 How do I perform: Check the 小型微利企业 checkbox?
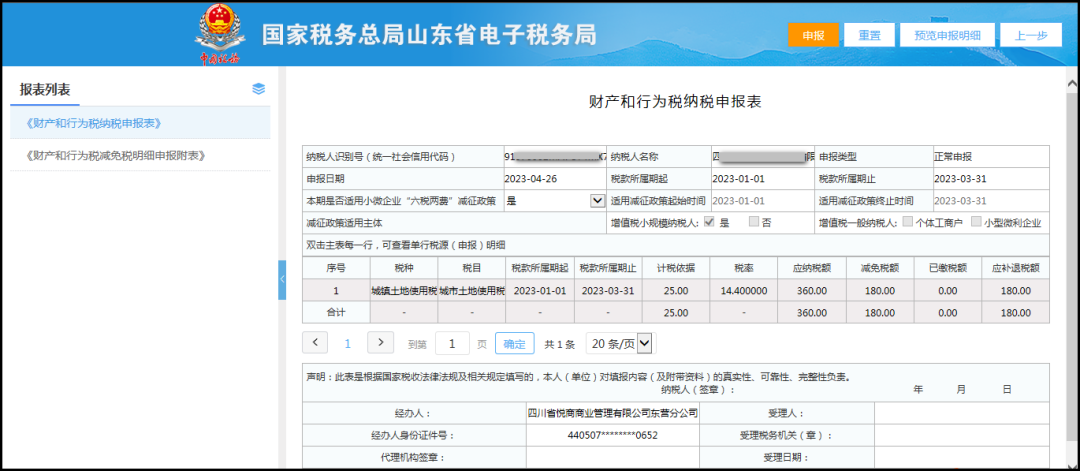[x=976, y=222]
